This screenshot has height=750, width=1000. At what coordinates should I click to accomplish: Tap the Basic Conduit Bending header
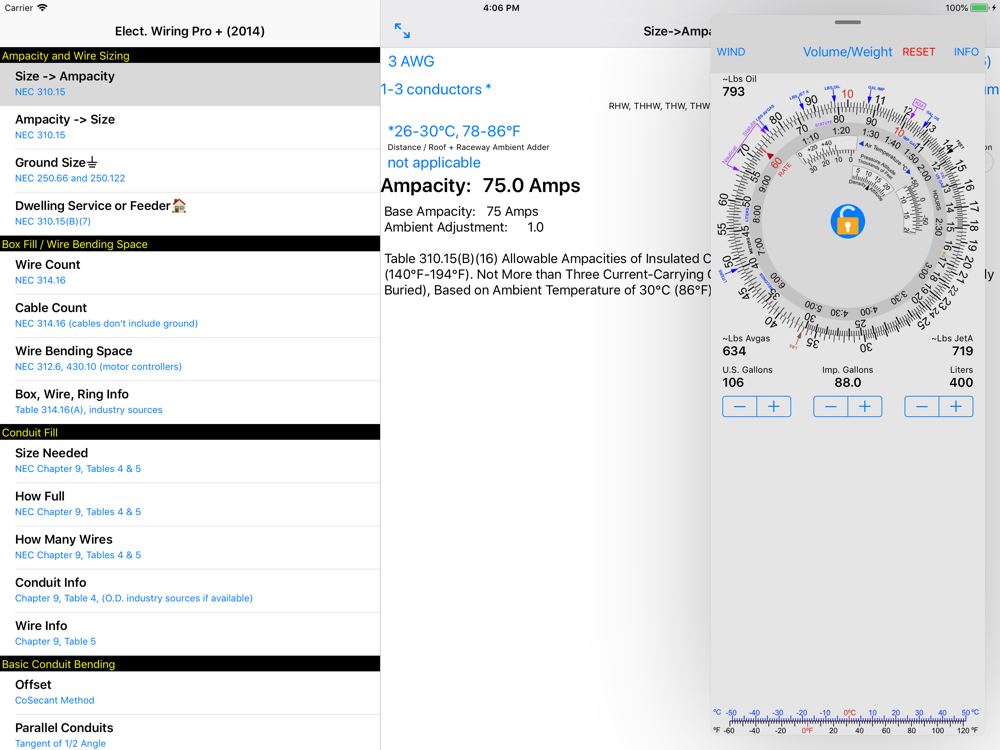[x=190, y=664]
